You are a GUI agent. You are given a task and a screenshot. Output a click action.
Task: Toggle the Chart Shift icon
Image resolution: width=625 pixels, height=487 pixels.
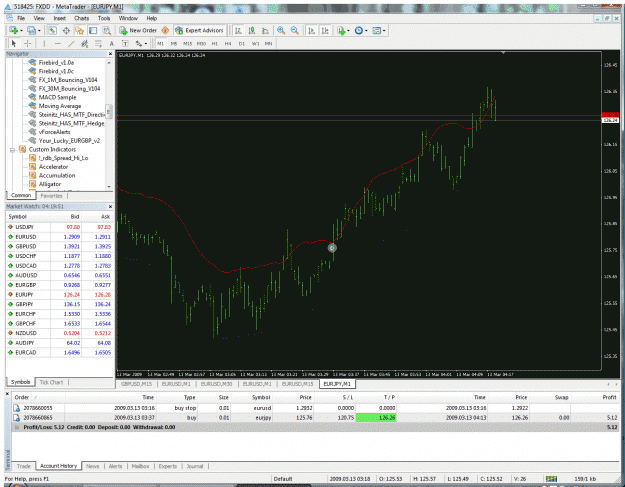pyautogui.click(x=325, y=30)
